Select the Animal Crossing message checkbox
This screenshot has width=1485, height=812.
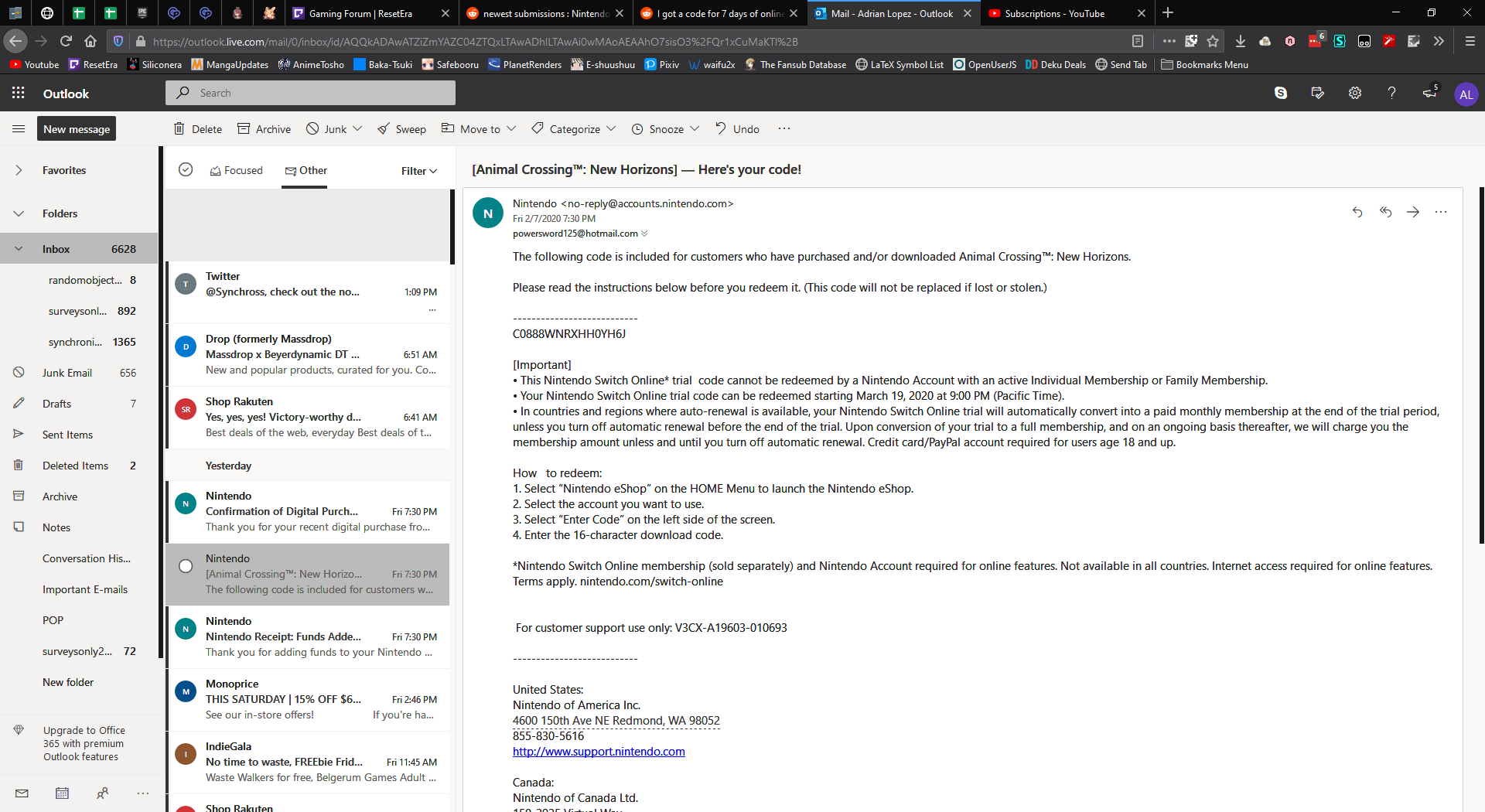coord(186,566)
